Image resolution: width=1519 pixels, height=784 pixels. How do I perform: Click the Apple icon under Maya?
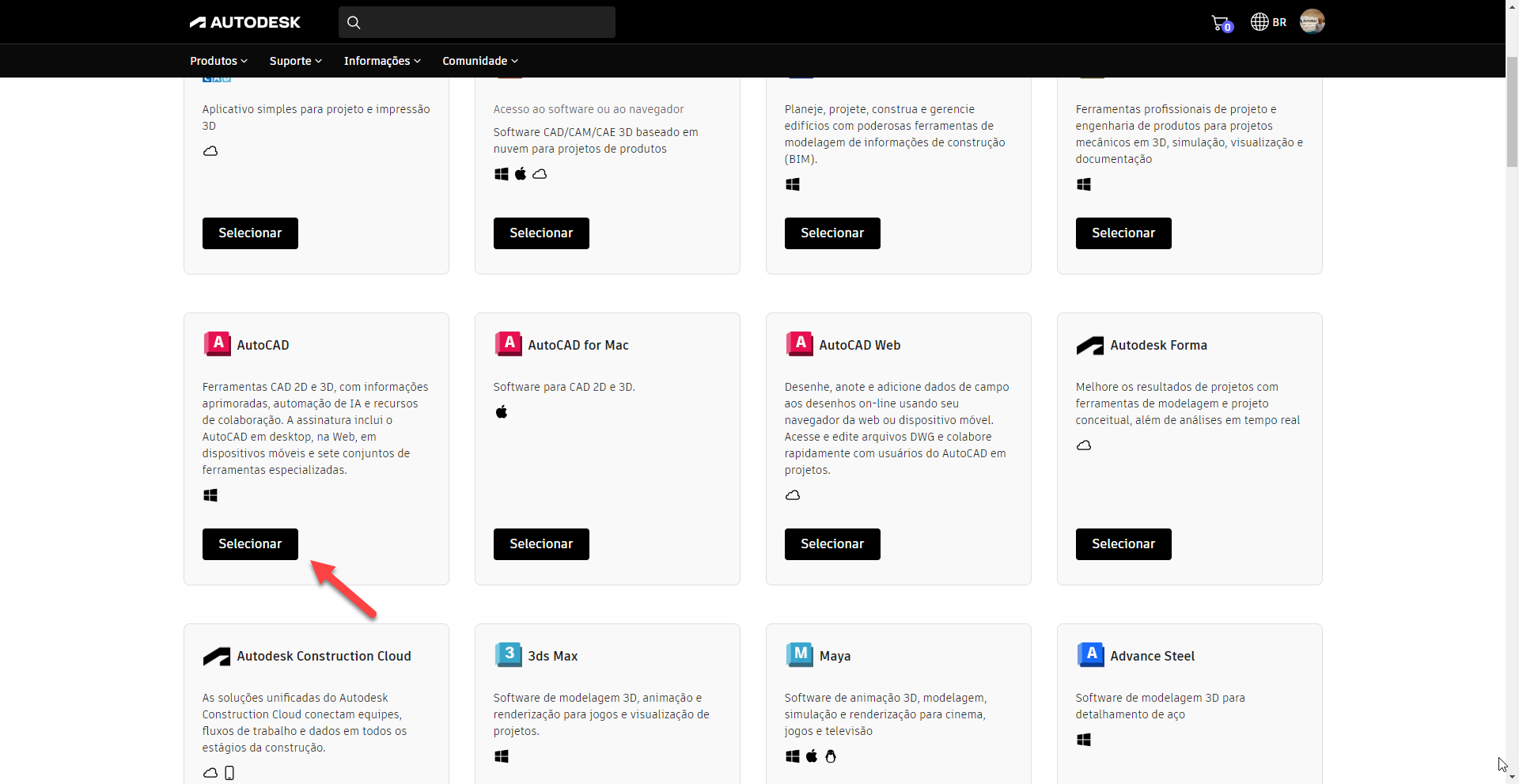point(812,756)
